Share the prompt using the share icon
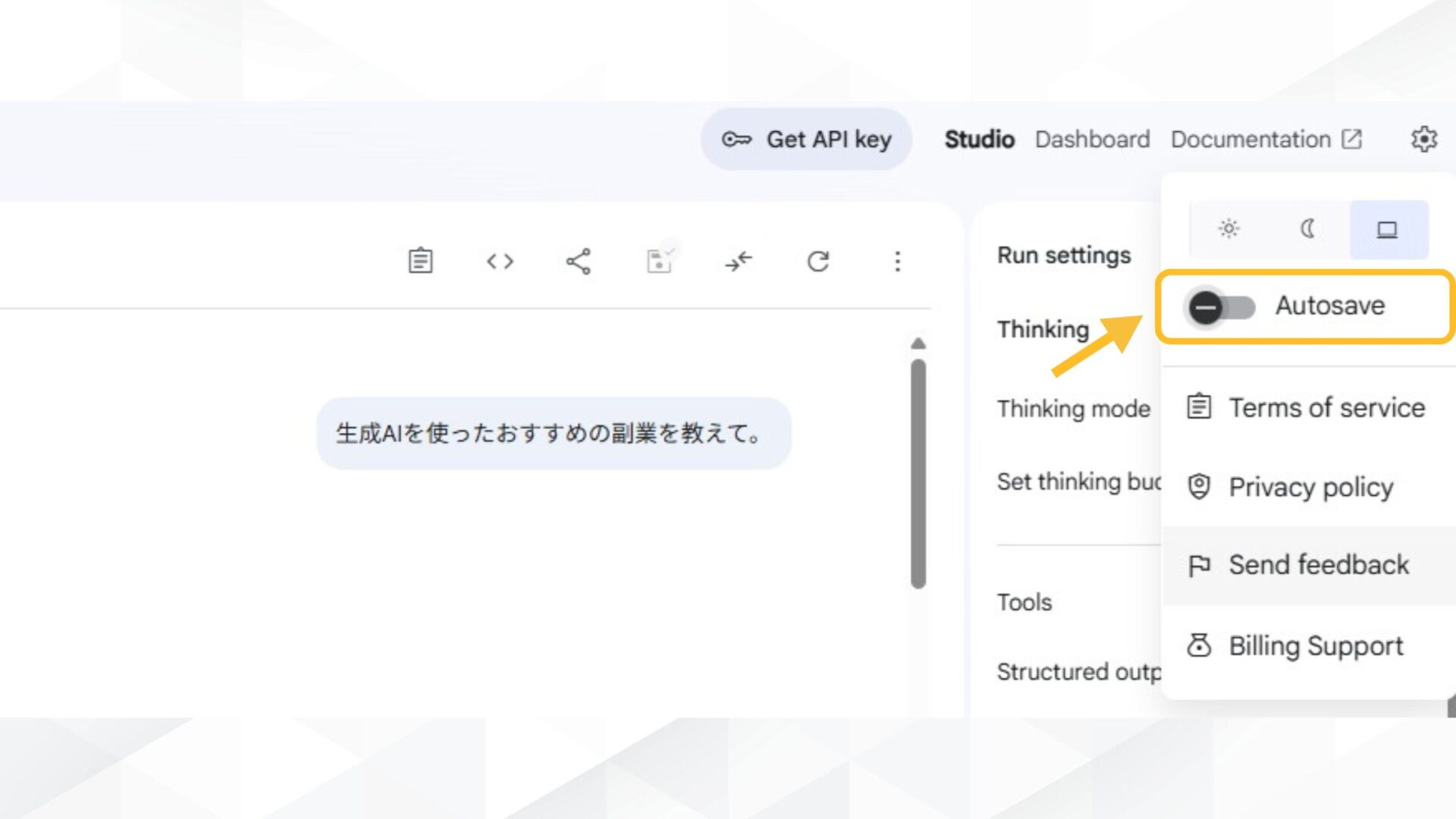This screenshot has width=1456, height=819. 578,262
